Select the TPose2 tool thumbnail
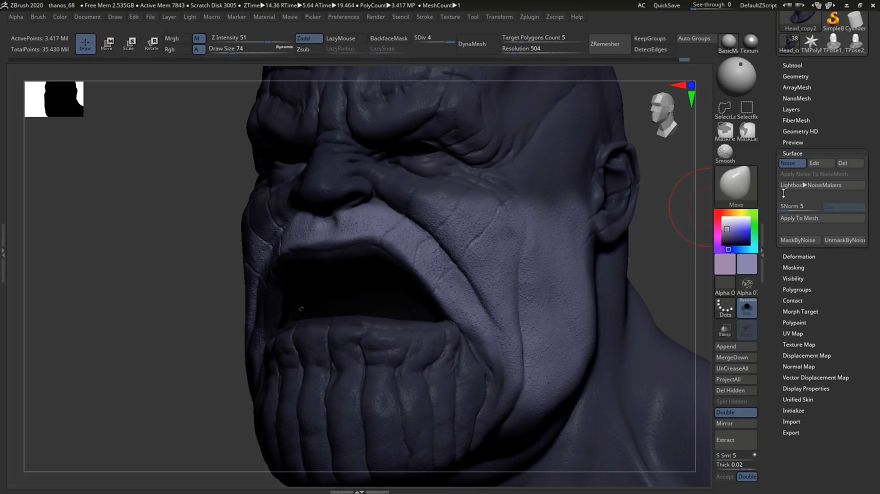 click(x=855, y=43)
